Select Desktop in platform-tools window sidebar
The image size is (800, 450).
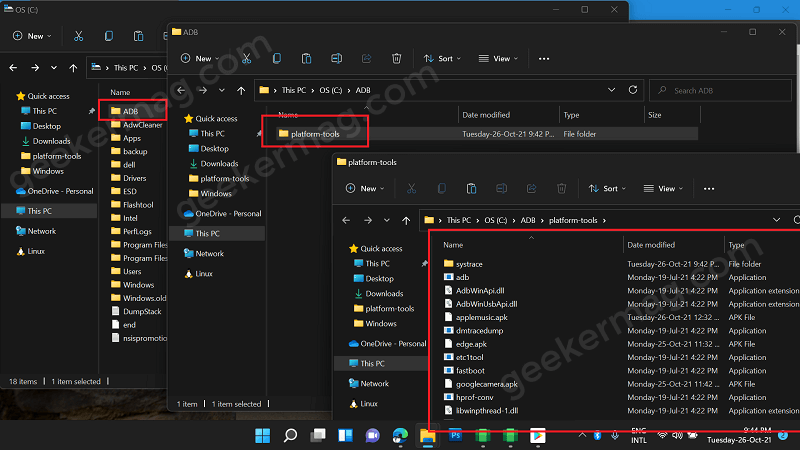point(380,279)
